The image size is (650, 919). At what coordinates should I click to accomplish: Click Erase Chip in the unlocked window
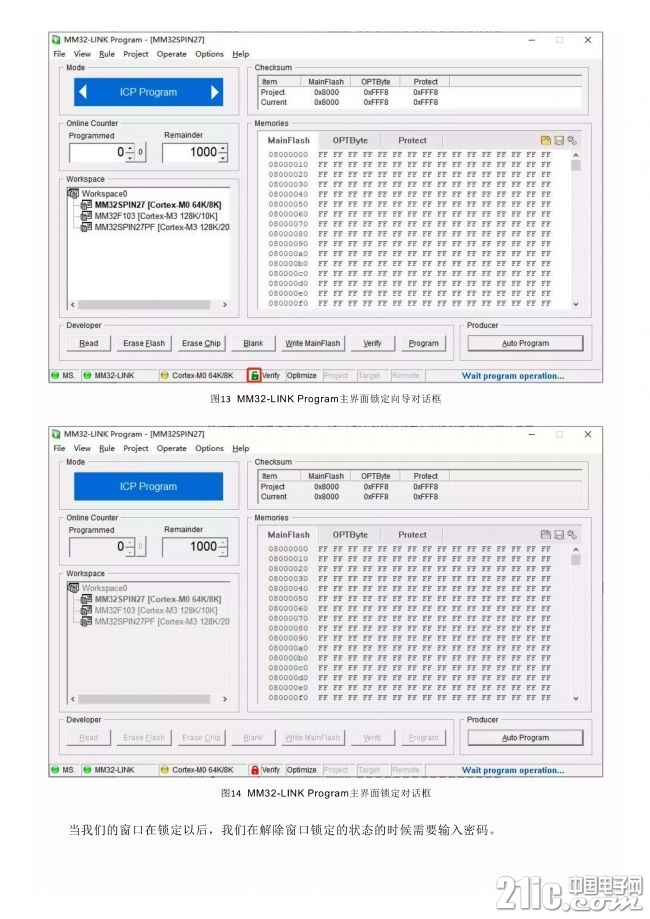(x=201, y=343)
